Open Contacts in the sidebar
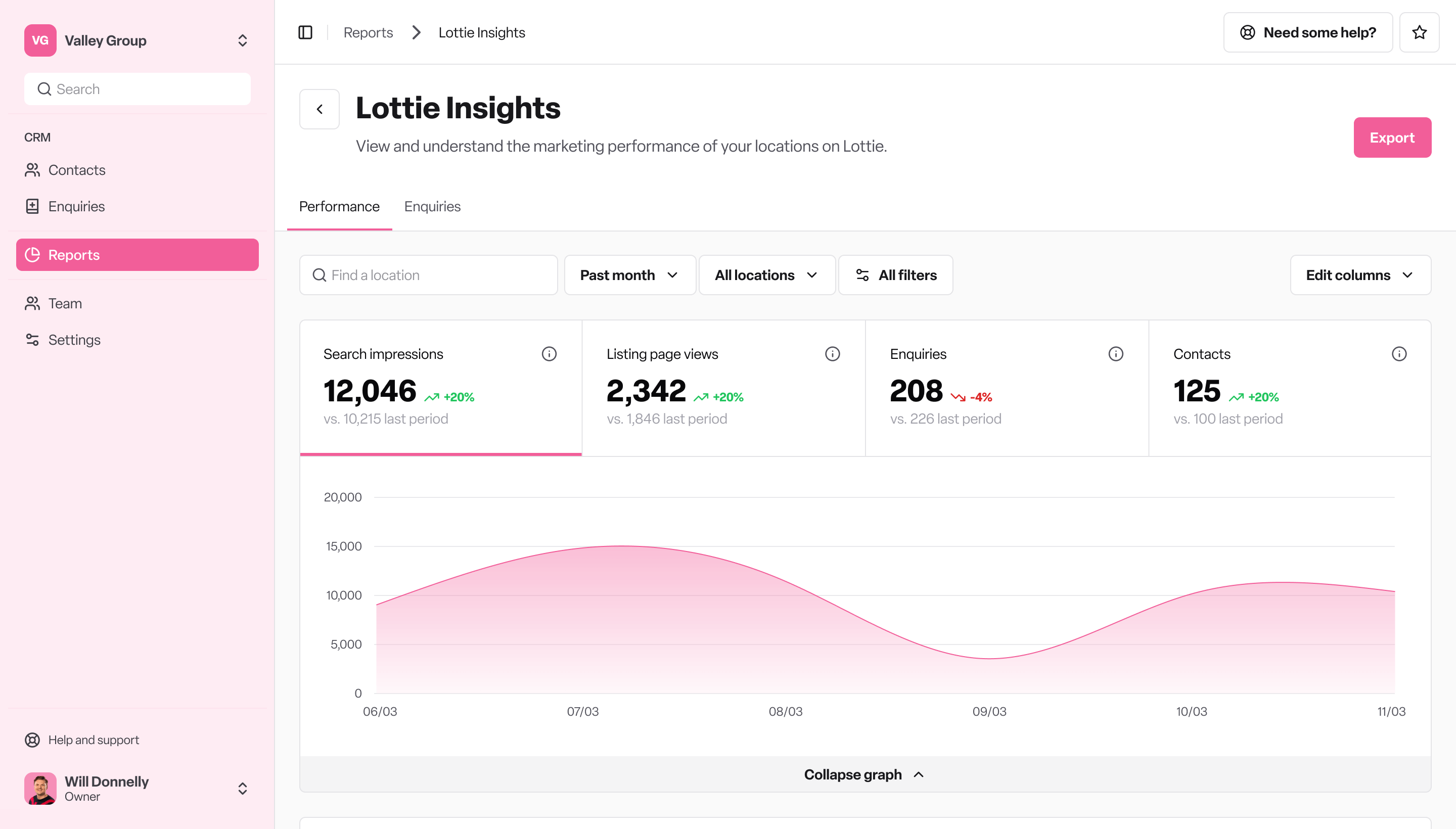1456x829 pixels. [137, 170]
